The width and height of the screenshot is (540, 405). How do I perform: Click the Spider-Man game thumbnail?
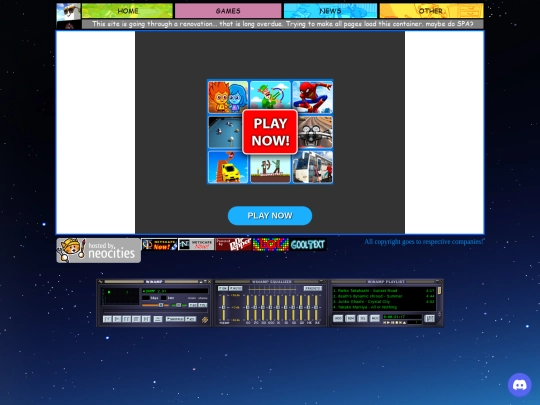[313, 97]
